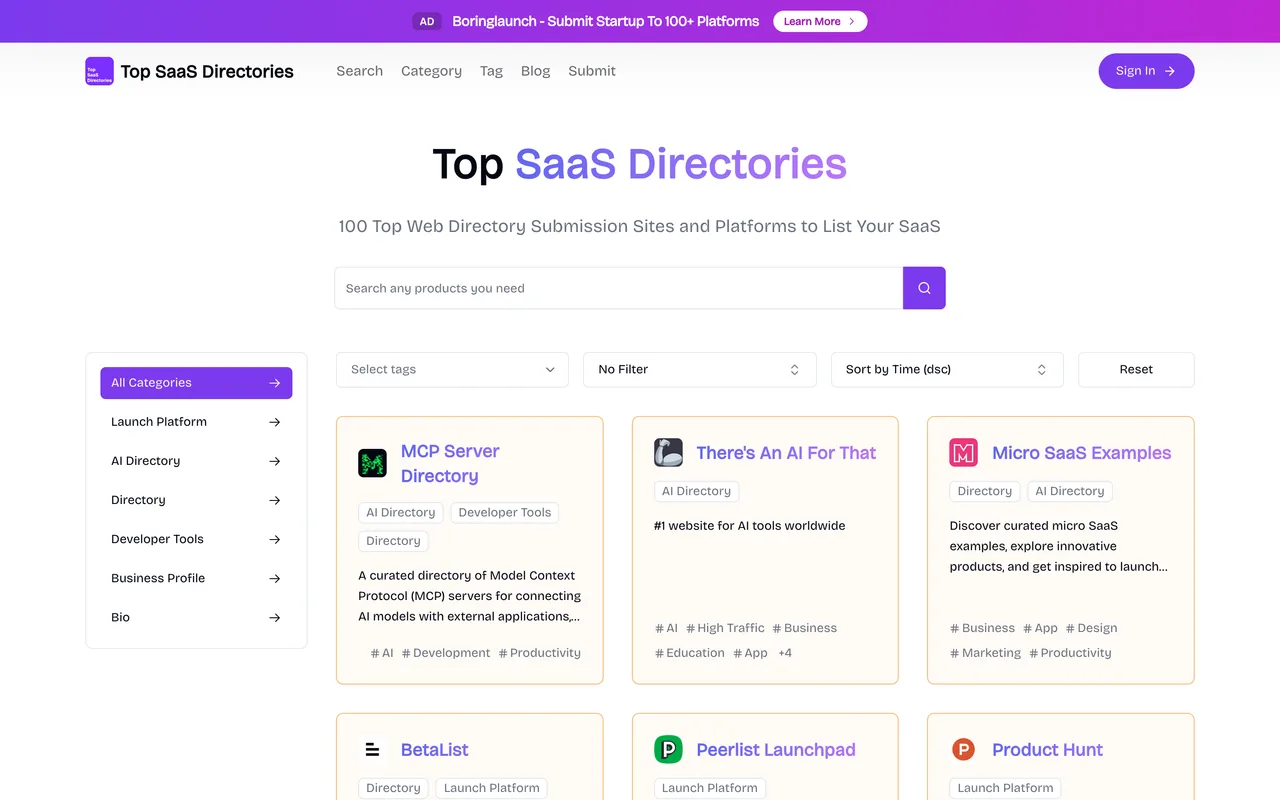The image size is (1280, 800).
Task: Open the Tag nav item
Action: [x=491, y=71]
